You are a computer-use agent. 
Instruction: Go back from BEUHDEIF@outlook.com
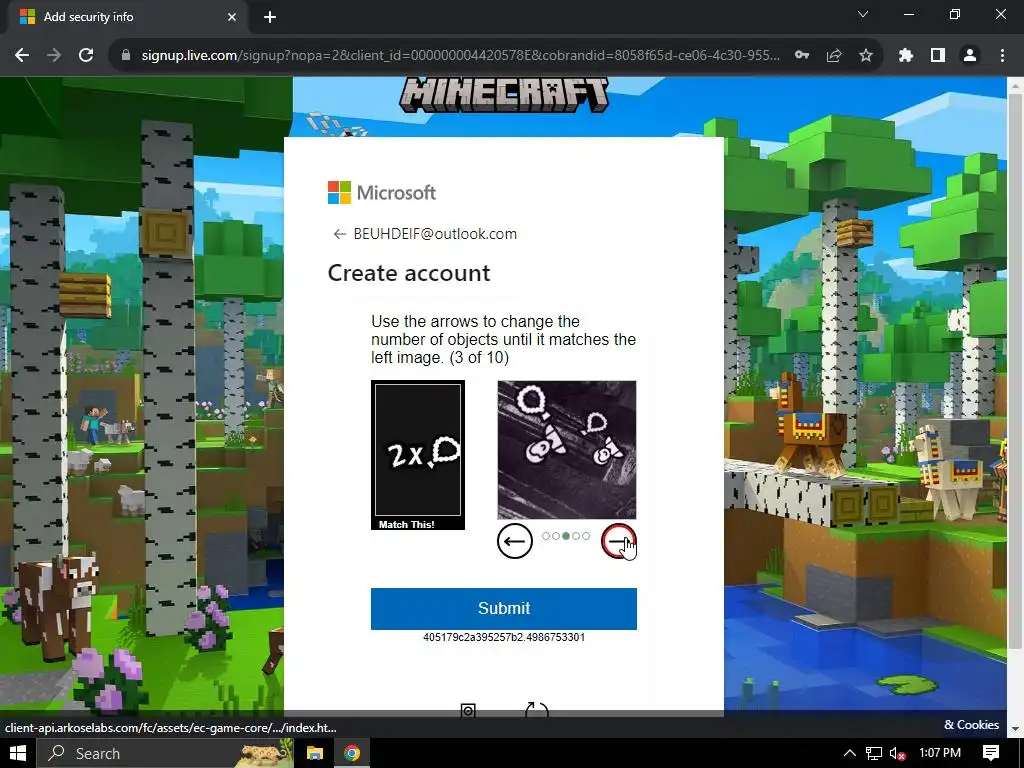point(339,234)
